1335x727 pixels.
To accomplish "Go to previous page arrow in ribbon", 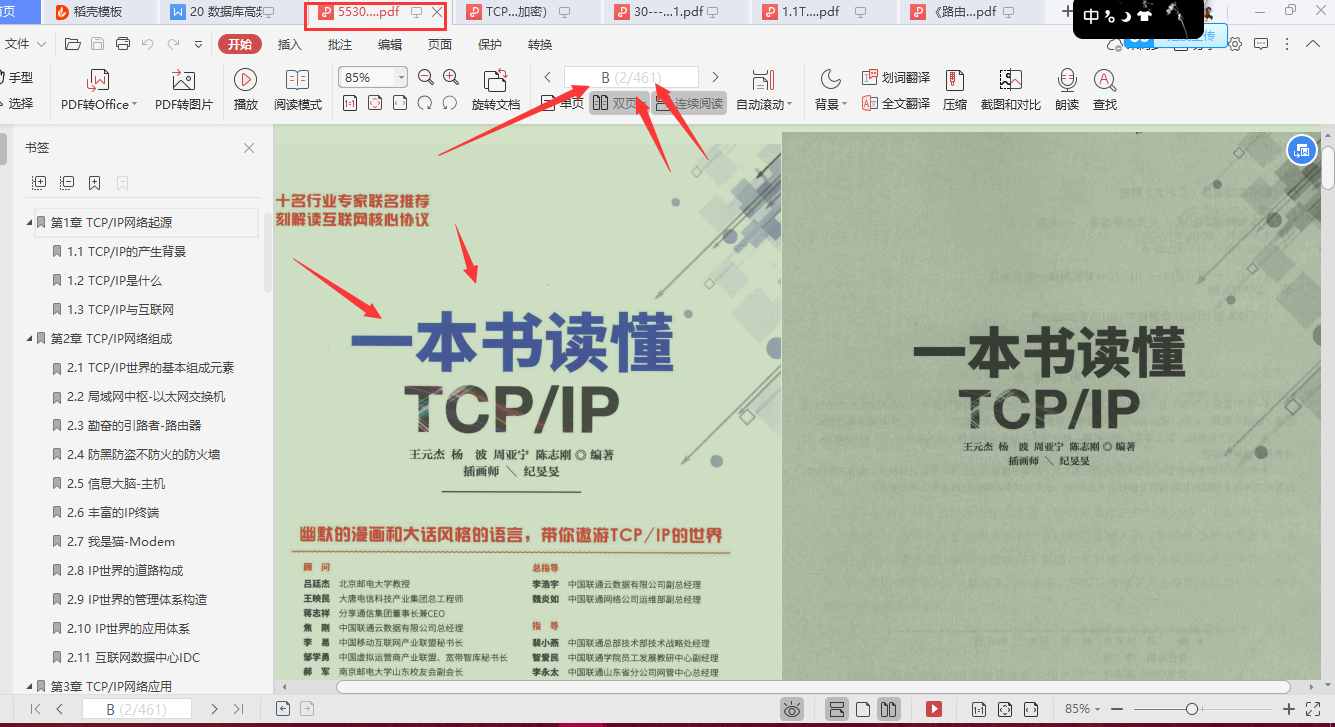I will (547, 77).
